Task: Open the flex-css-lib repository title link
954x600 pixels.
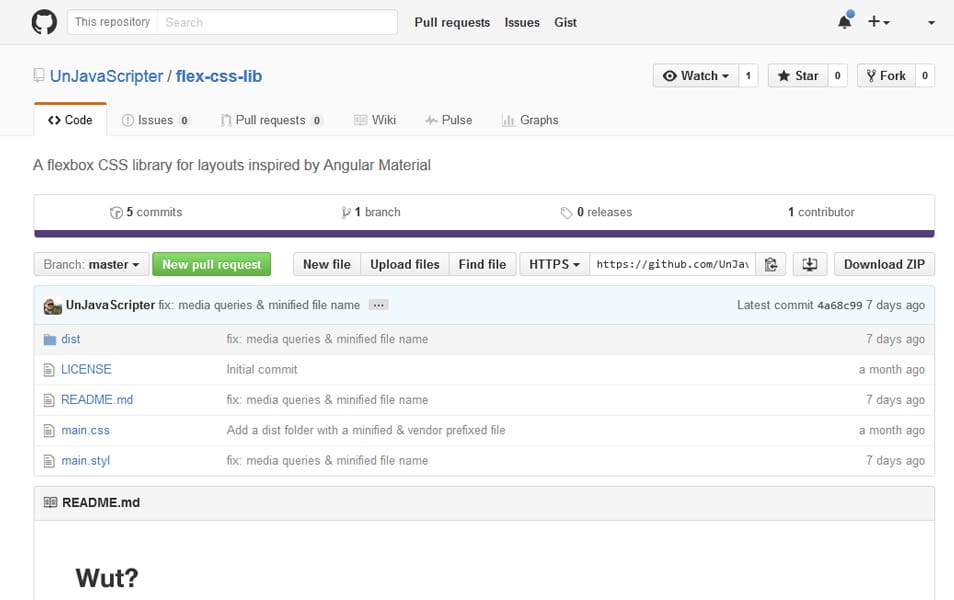Action: pos(219,76)
